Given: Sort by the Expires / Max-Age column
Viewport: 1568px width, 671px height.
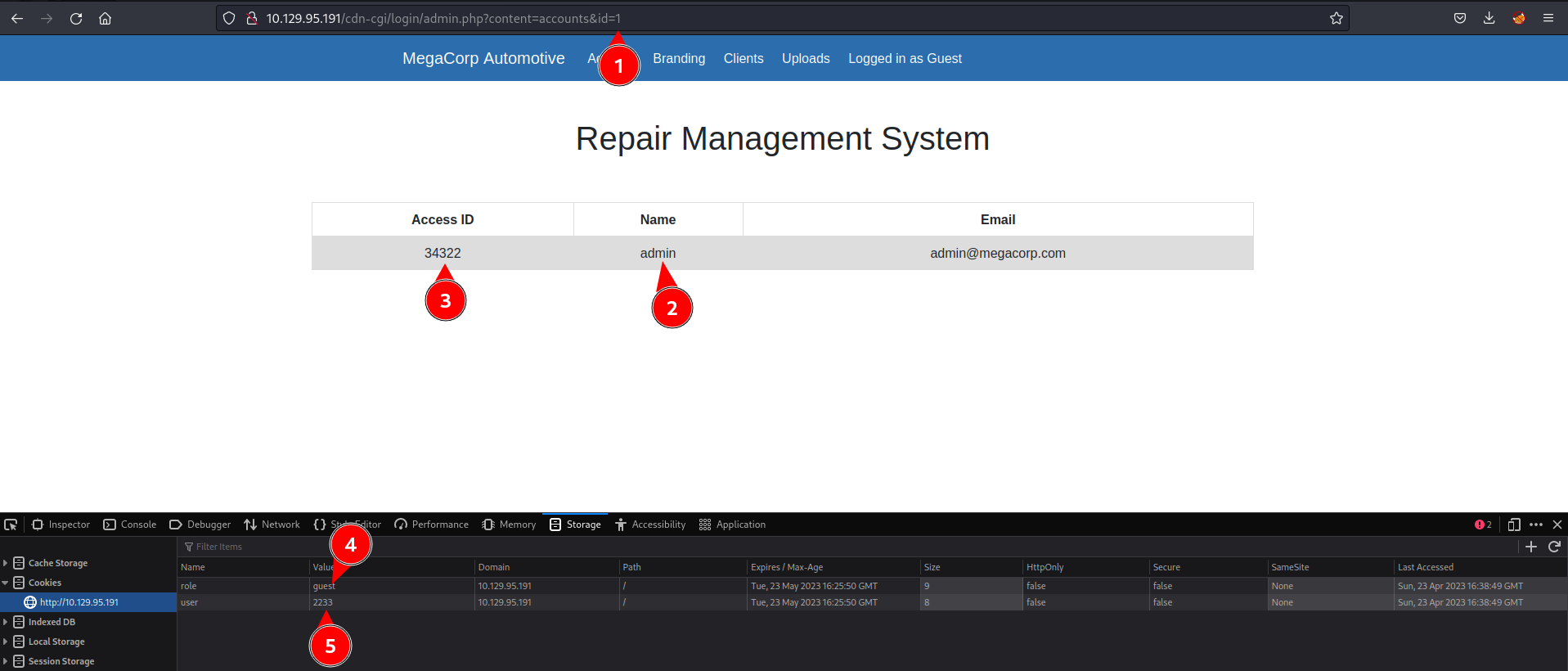Looking at the screenshot, I should (x=833, y=567).
